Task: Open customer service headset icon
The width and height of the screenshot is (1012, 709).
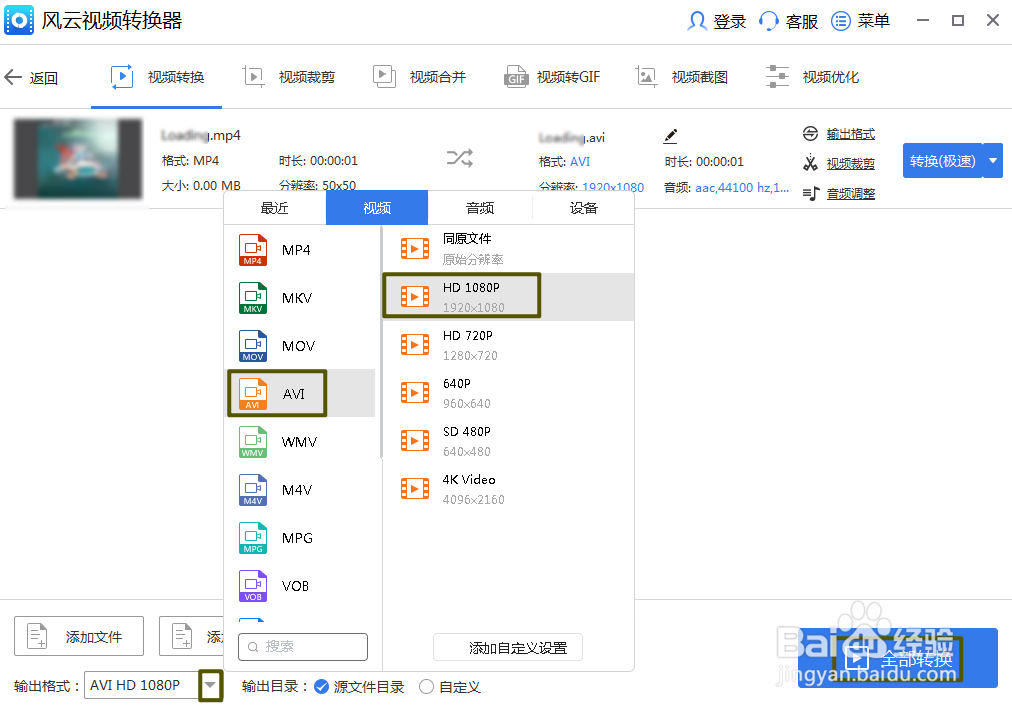Action: coord(768,21)
